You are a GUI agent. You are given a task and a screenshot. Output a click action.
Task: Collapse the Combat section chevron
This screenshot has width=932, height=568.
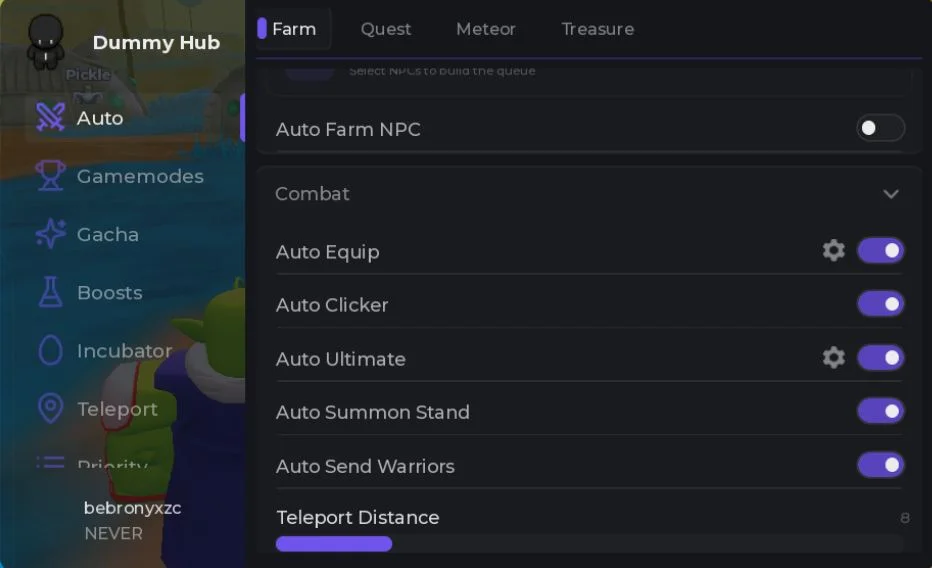pyautogui.click(x=890, y=194)
